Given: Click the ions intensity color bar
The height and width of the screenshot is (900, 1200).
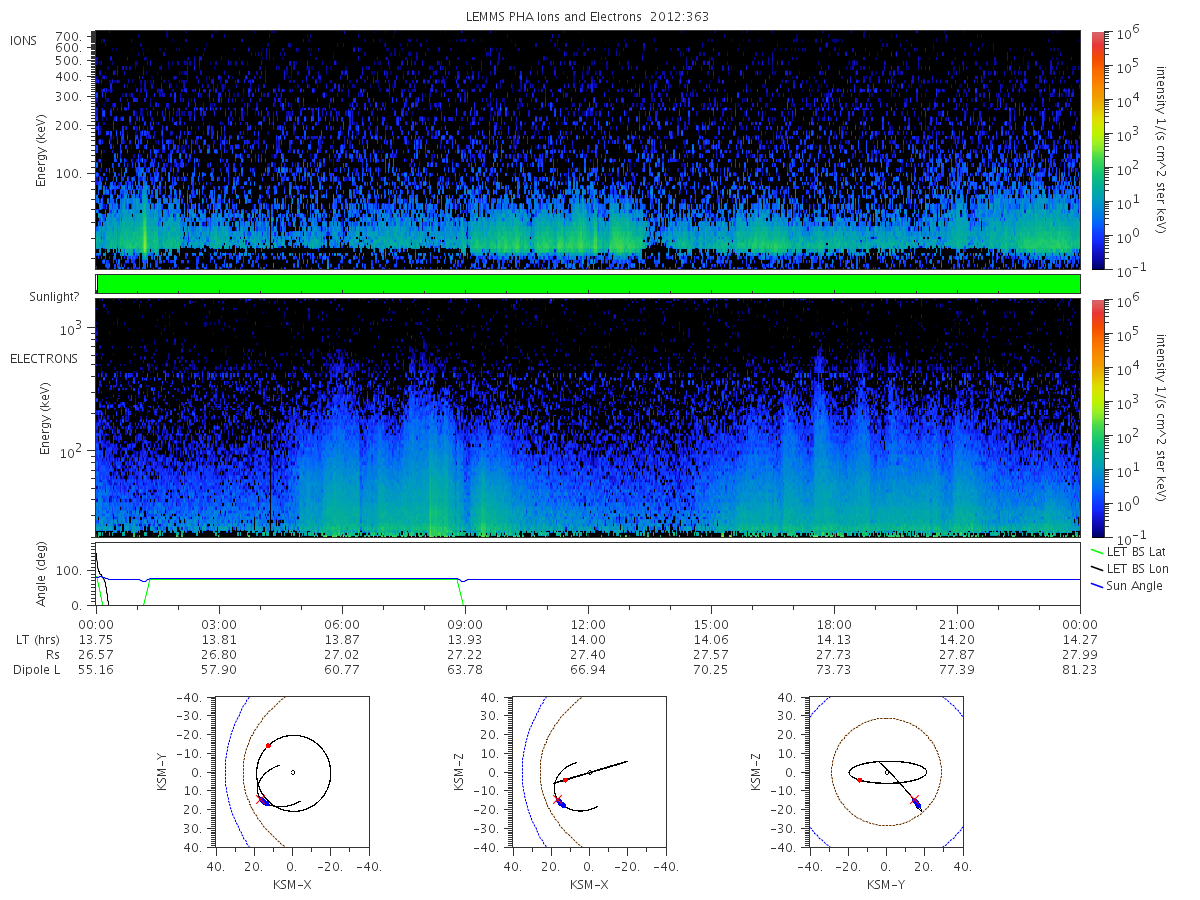Looking at the screenshot, I should pos(1097,150).
